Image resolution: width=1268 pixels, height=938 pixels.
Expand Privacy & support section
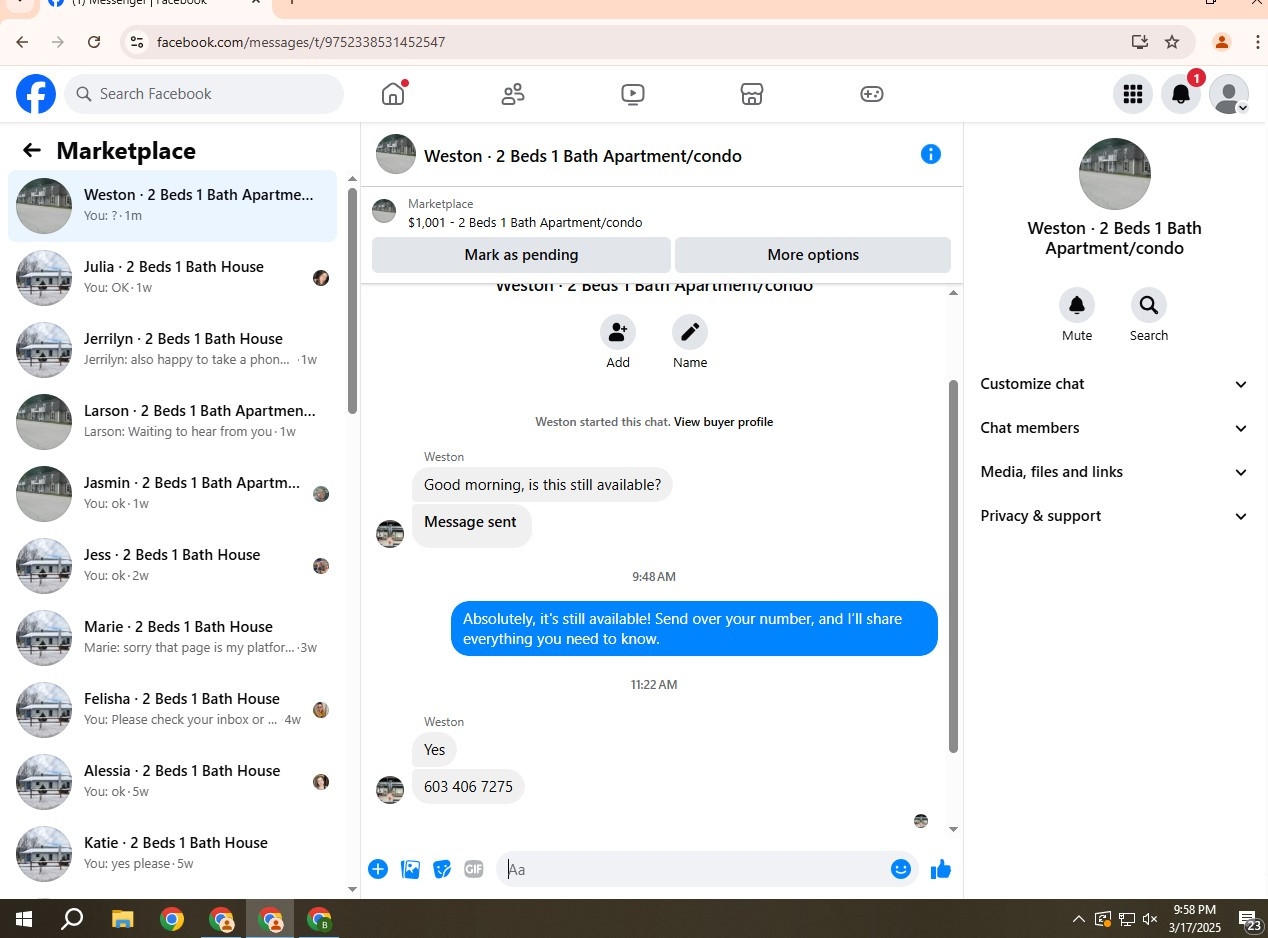[x=1114, y=516]
